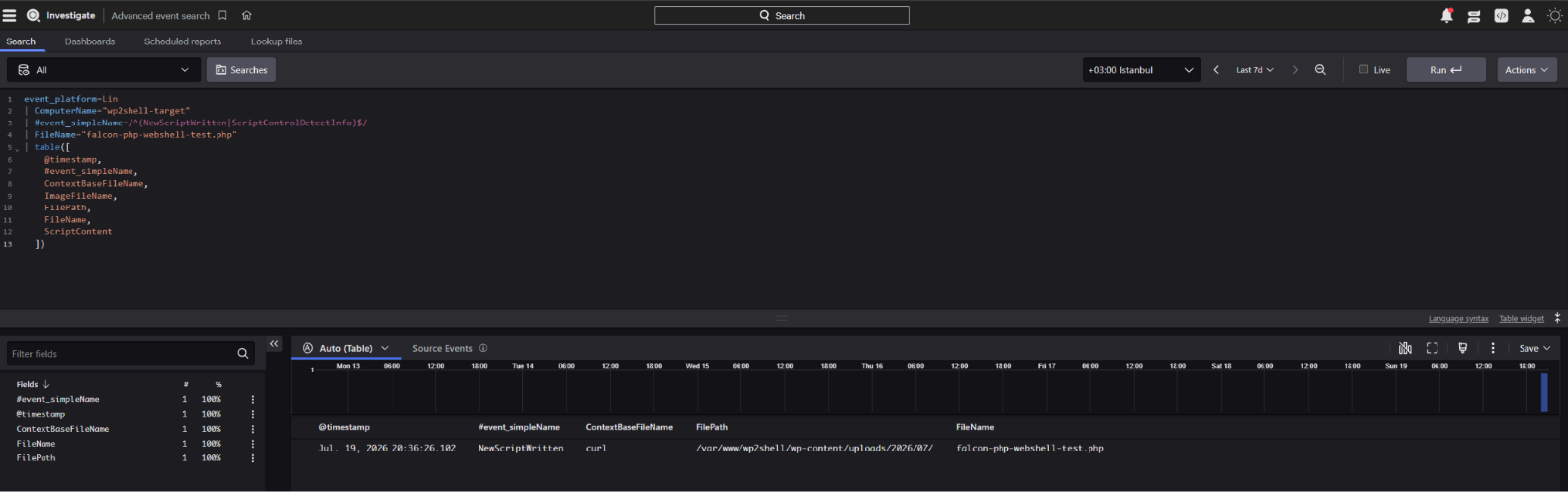This screenshot has width=1568, height=492.
Task: Open the Table widget link
Action: point(1522,319)
